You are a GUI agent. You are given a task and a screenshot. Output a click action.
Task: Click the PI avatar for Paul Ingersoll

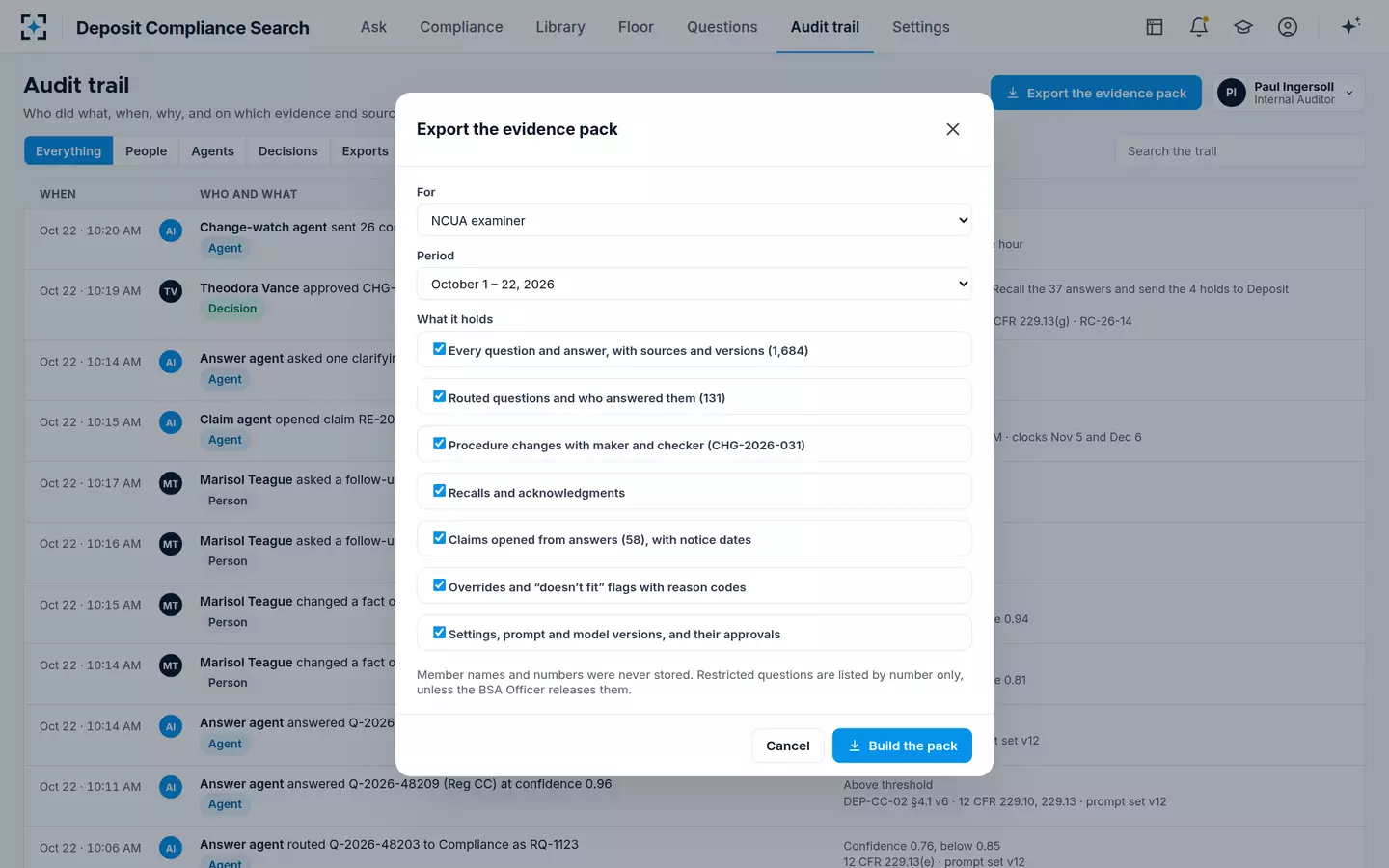1231,93
